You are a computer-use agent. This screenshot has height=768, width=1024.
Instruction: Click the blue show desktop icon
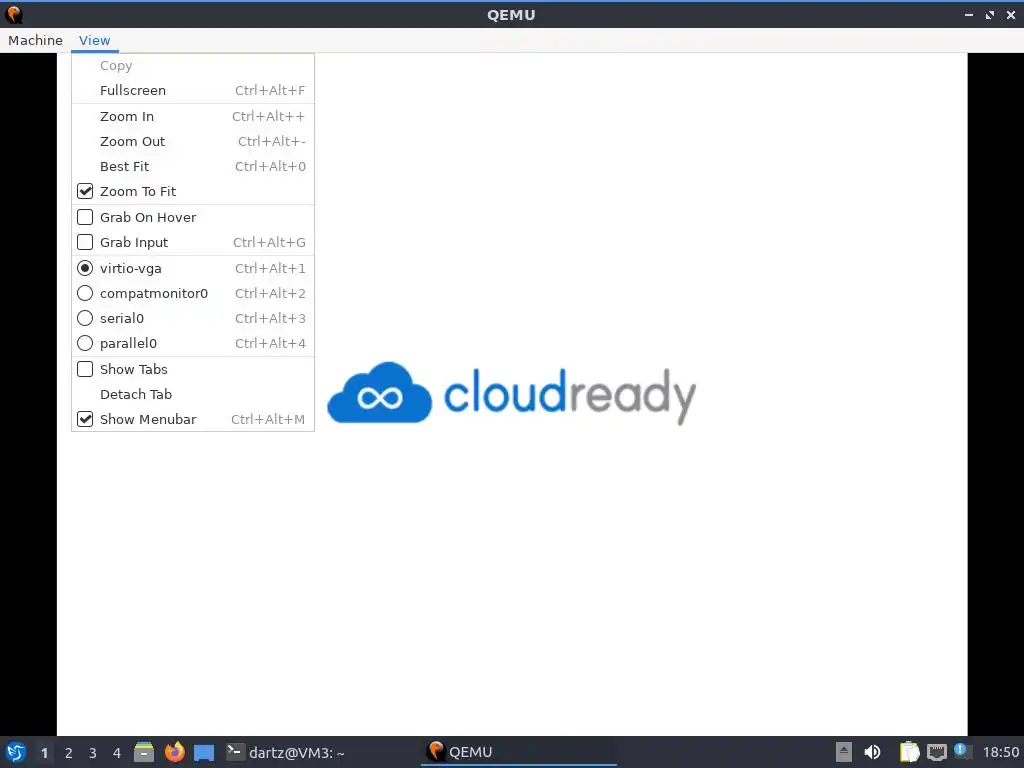pyautogui.click(x=204, y=753)
